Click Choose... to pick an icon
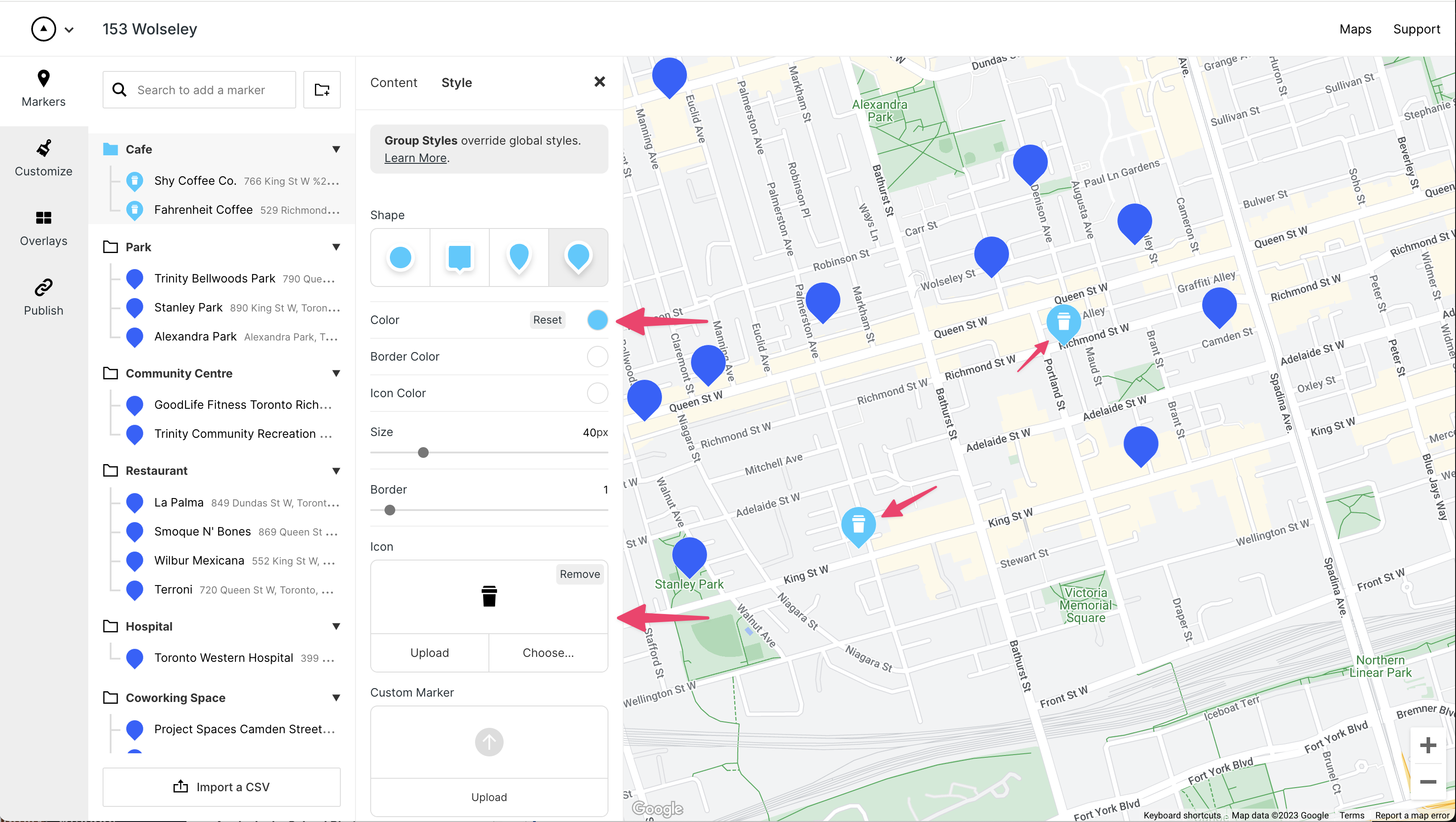The height and width of the screenshot is (822, 1456). click(x=548, y=653)
